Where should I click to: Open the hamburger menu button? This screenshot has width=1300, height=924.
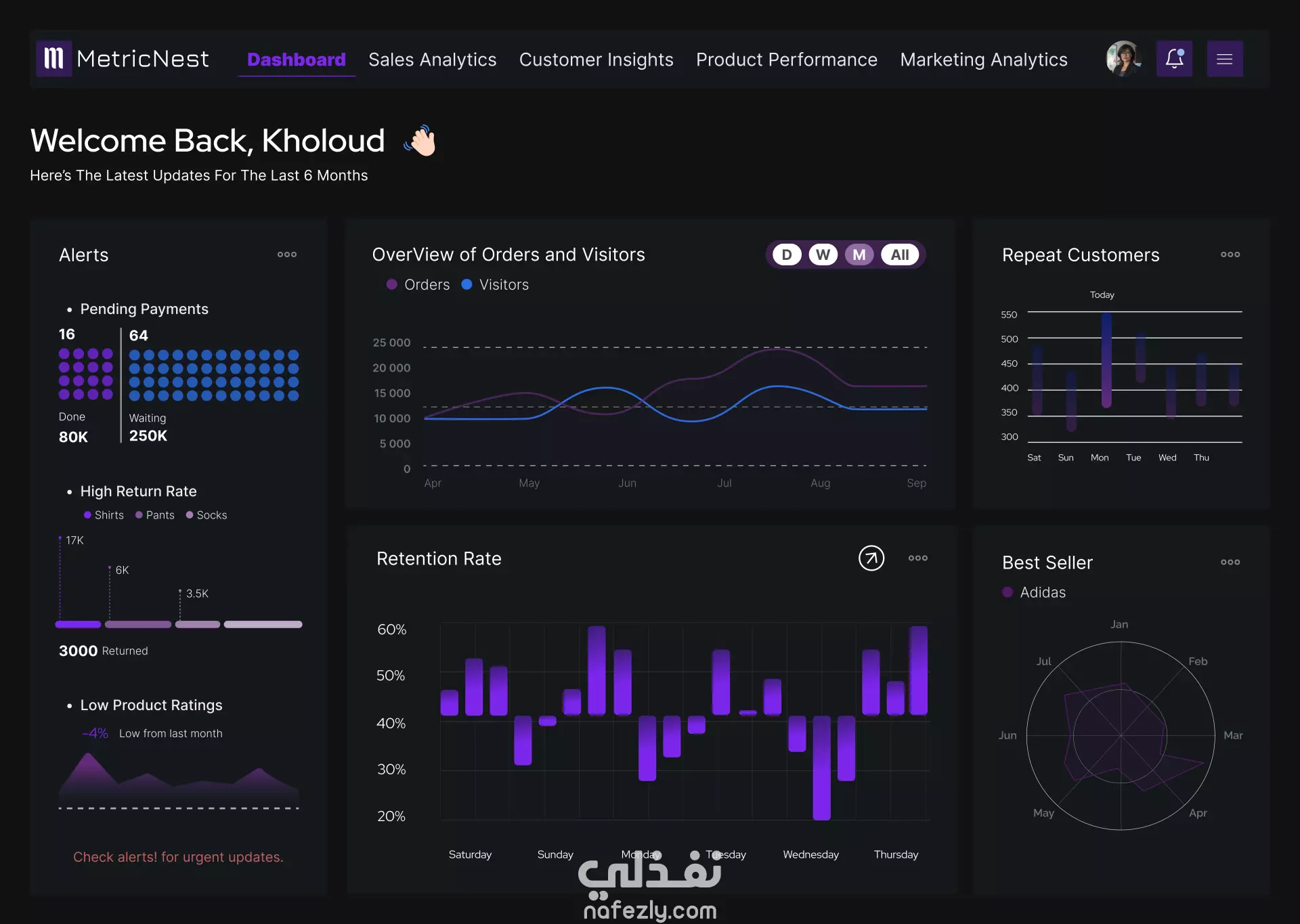pos(1224,58)
